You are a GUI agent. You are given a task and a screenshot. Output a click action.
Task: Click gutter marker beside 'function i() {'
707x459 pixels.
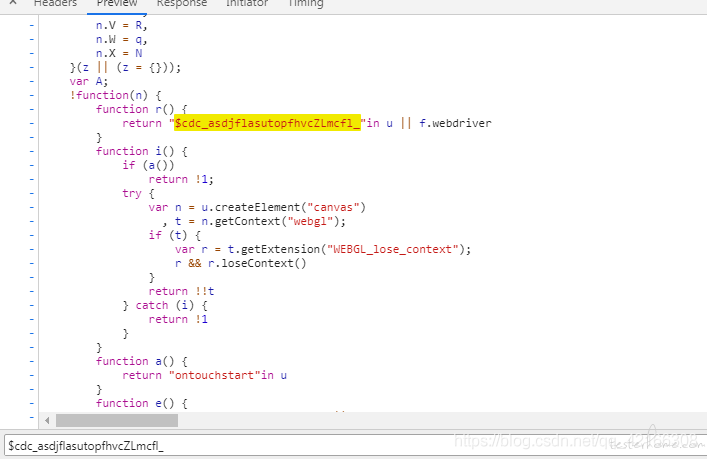[32, 151]
